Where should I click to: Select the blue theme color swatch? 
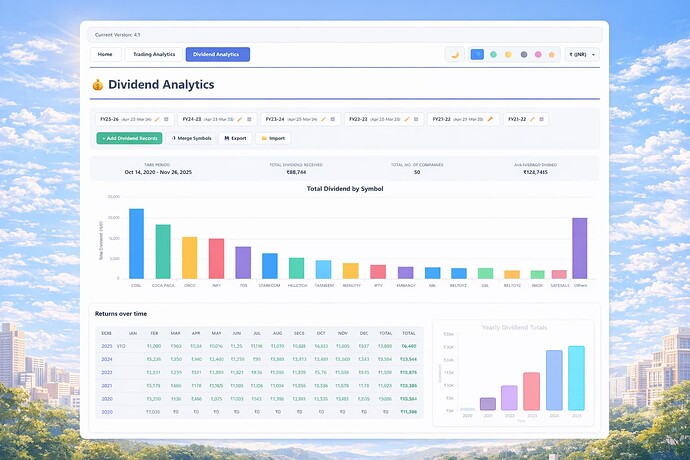477,54
